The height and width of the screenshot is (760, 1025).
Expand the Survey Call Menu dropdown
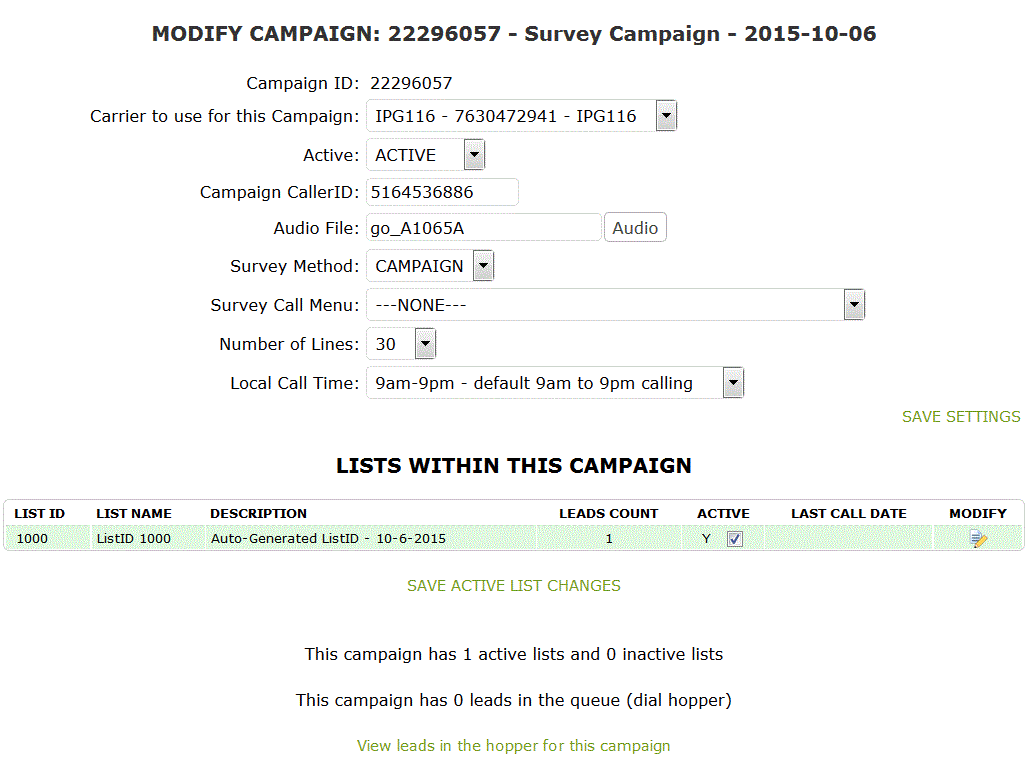[615, 305]
